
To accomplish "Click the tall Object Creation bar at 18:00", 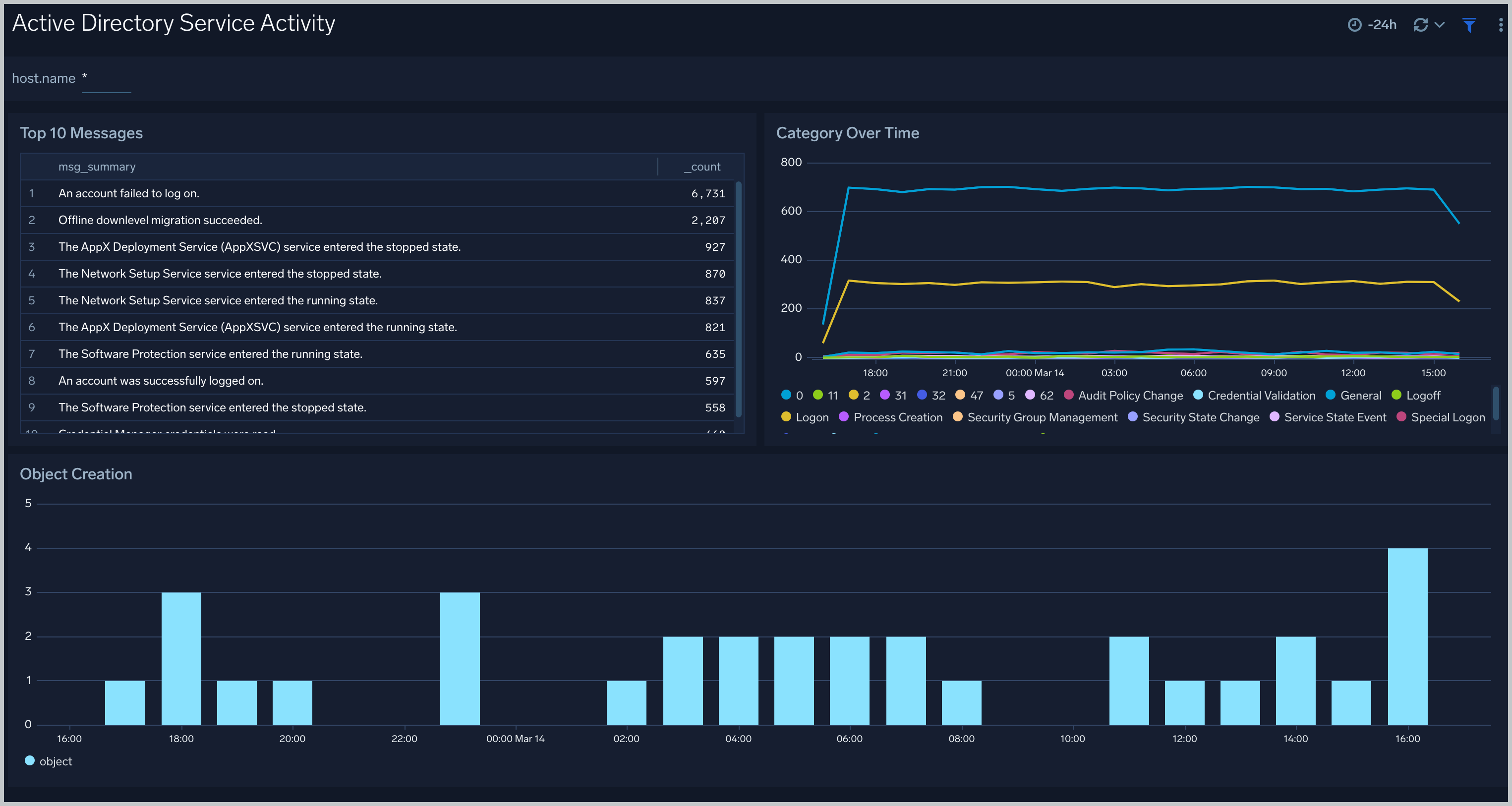I will [x=181, y=659].
